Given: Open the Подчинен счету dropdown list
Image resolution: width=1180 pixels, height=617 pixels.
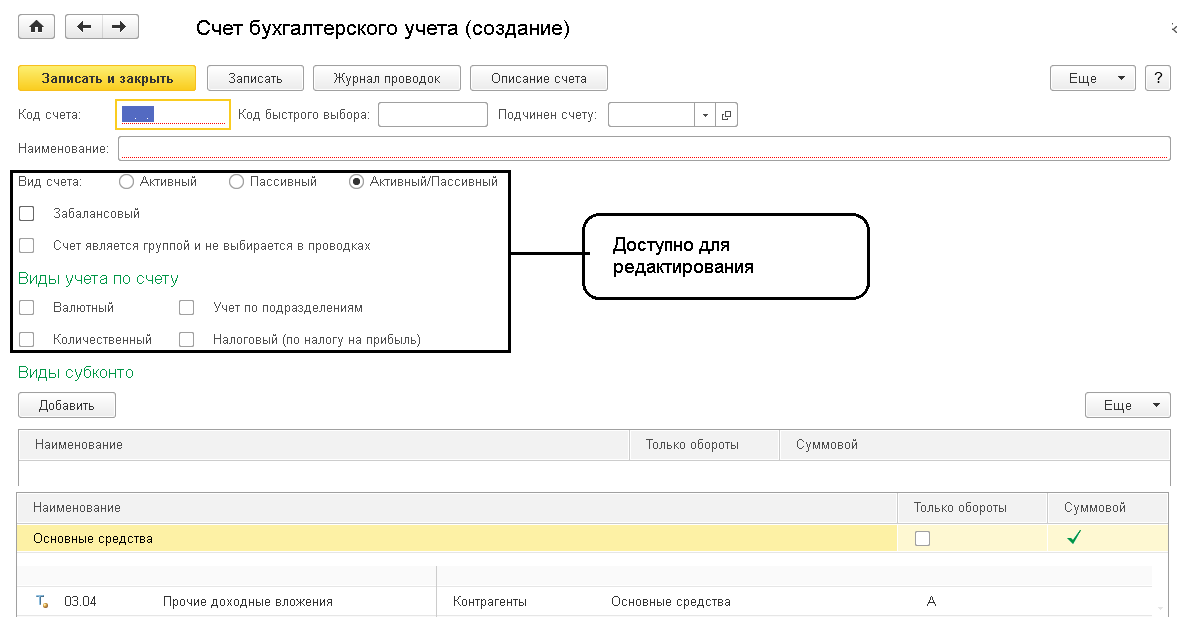Looking at the screenshot, I should 705,115.
